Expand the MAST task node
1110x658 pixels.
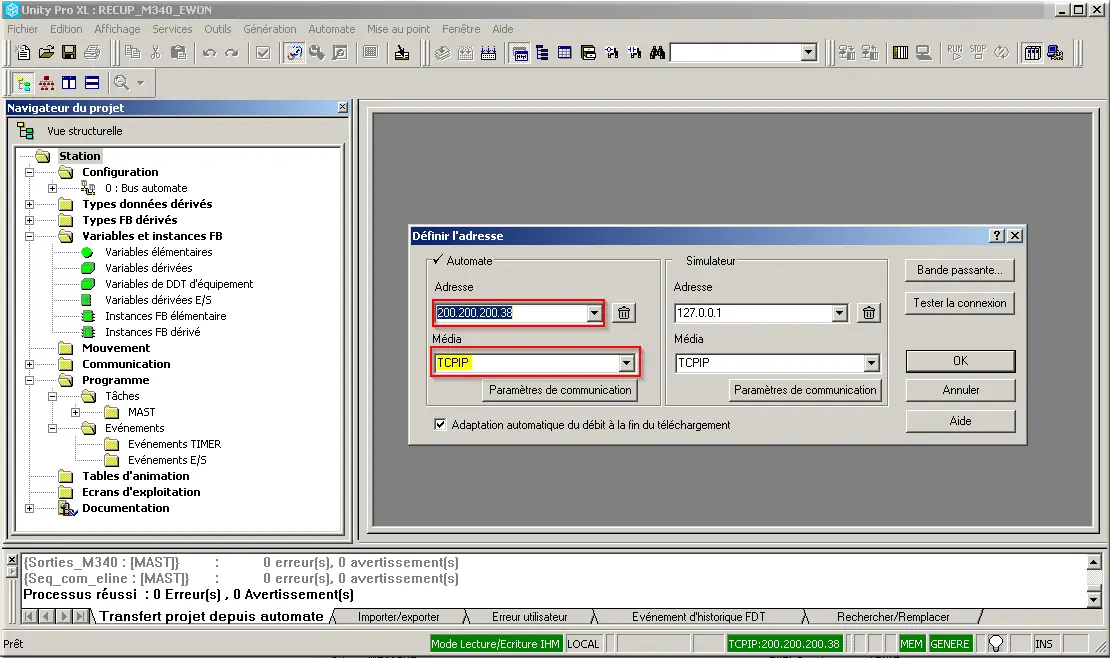coord(75,412)
